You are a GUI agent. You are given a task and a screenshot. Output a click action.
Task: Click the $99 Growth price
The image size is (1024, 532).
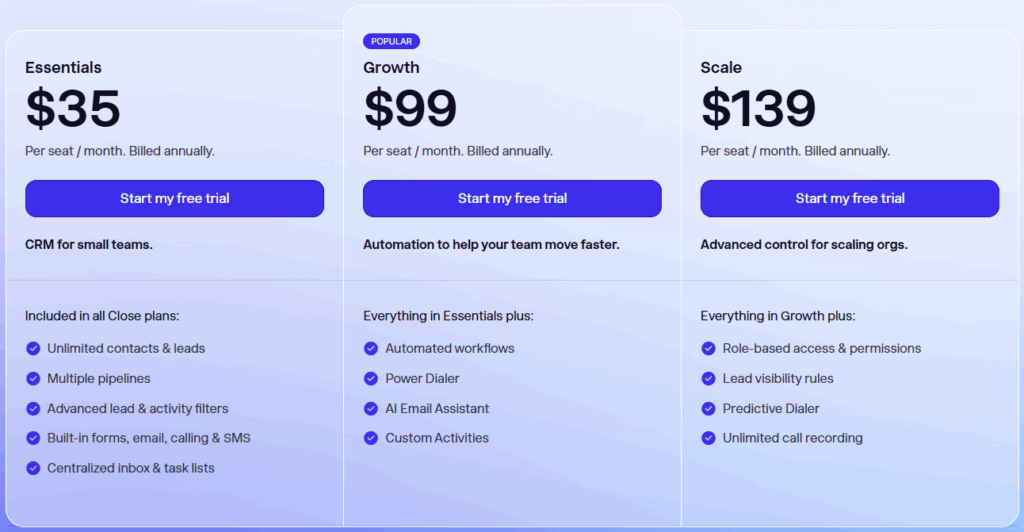pyautogui.click(x=410, y=108)
